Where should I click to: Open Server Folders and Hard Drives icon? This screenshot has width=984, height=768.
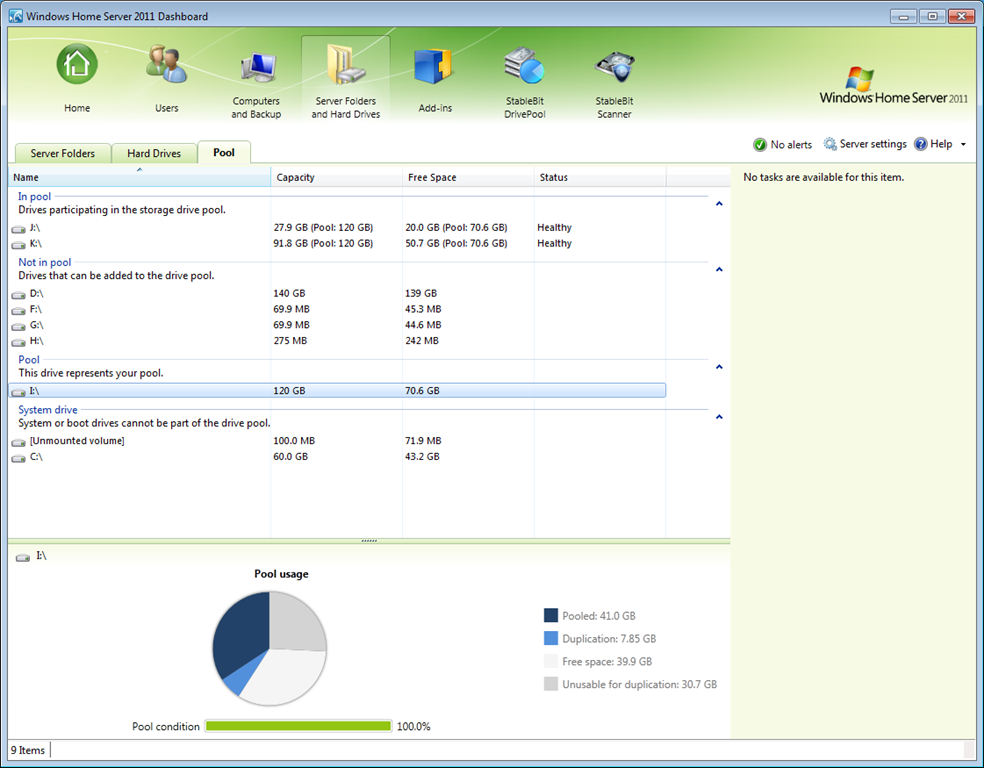[x=346, y=64]
